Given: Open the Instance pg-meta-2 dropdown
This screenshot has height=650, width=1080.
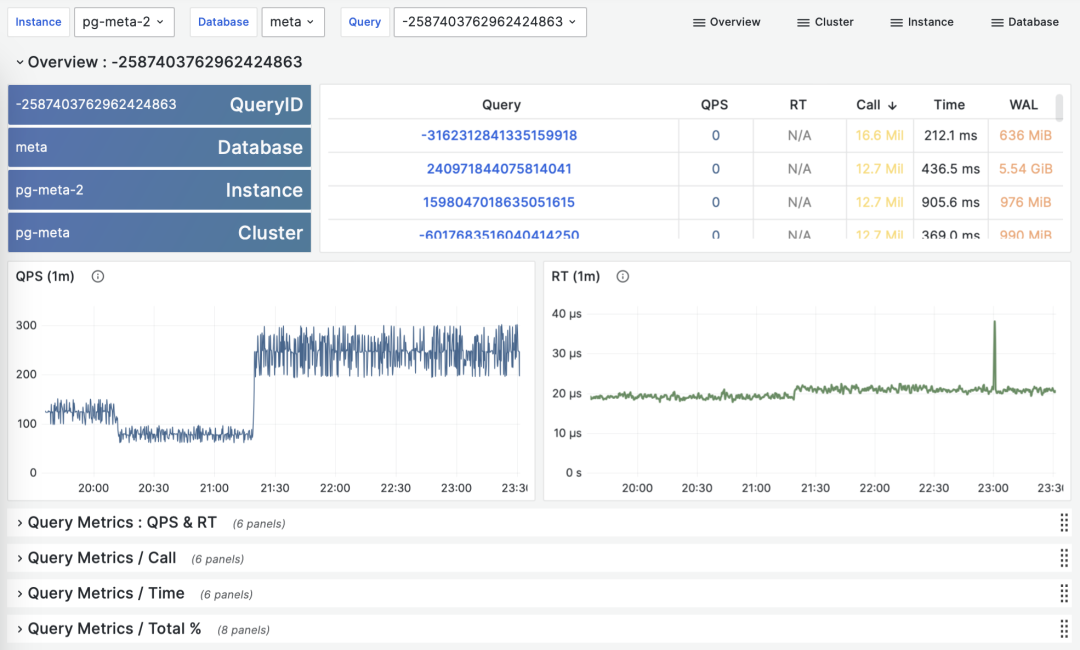Looking at the screenshot, I should pos(124,22).
